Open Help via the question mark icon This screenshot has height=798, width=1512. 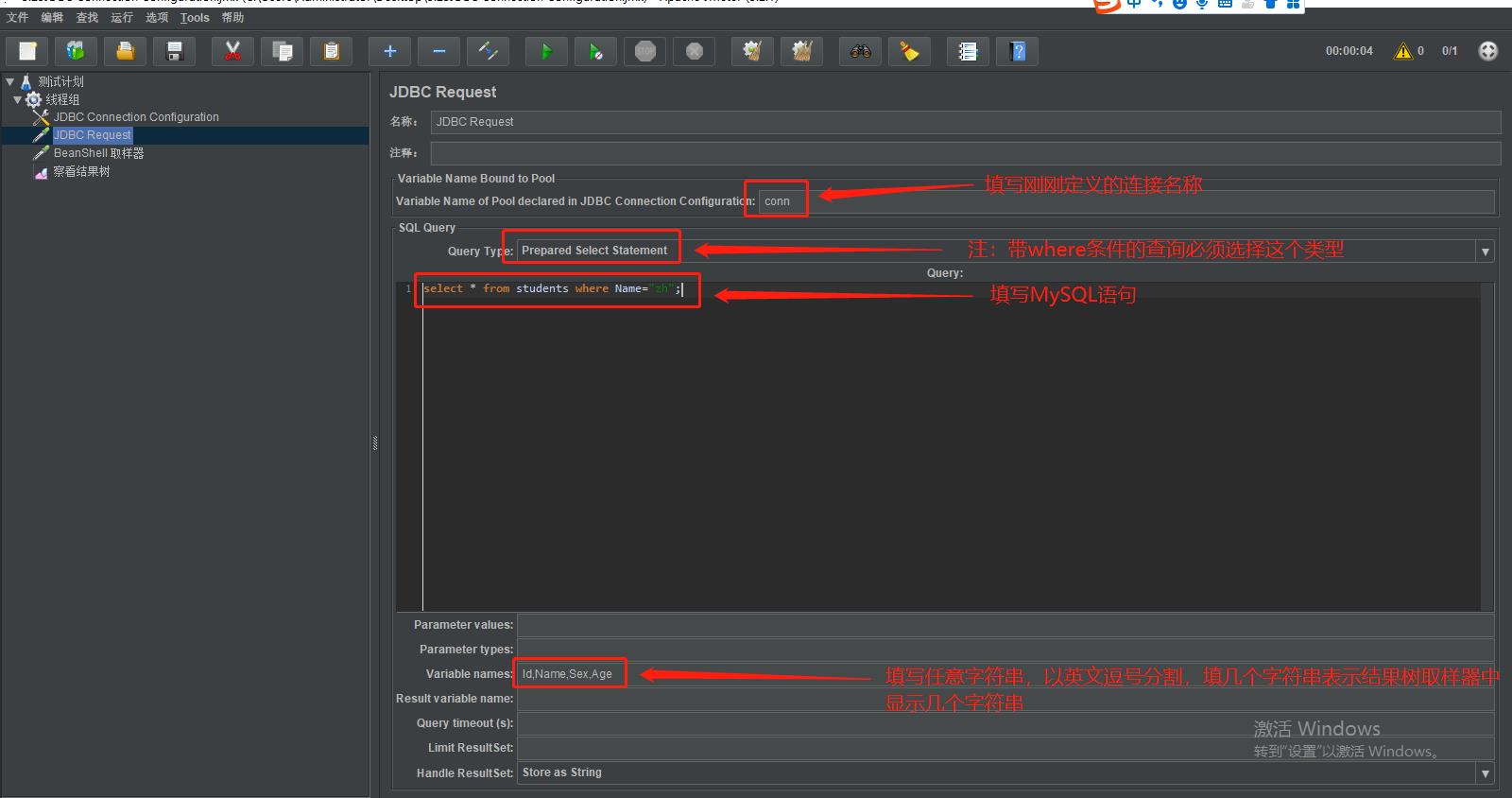tap(1017, 51)
